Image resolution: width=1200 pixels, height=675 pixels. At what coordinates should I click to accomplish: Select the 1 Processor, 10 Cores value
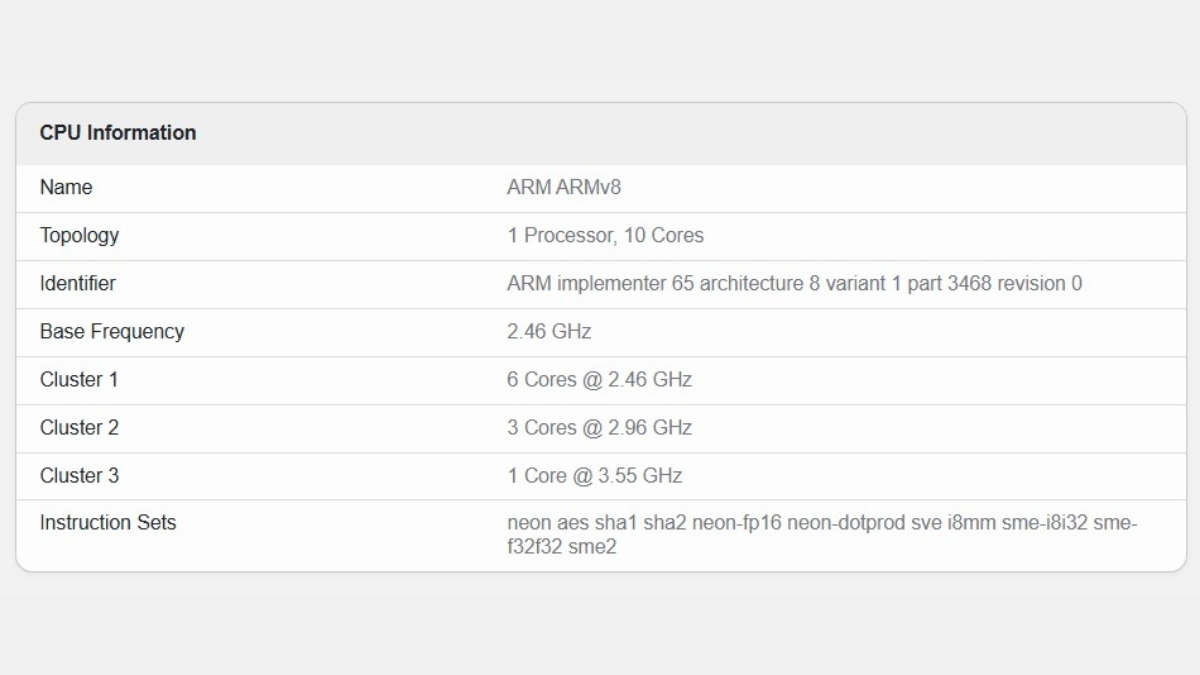click(605, 235)
